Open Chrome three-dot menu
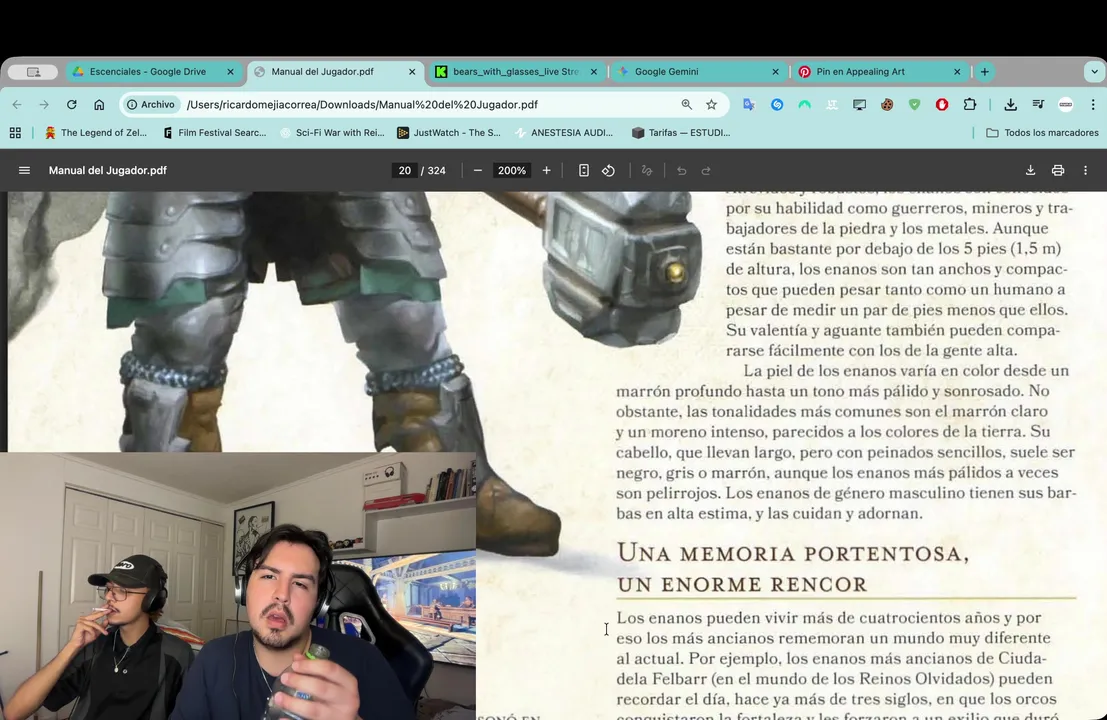Screen dimensions: 1107x720 1093,104
